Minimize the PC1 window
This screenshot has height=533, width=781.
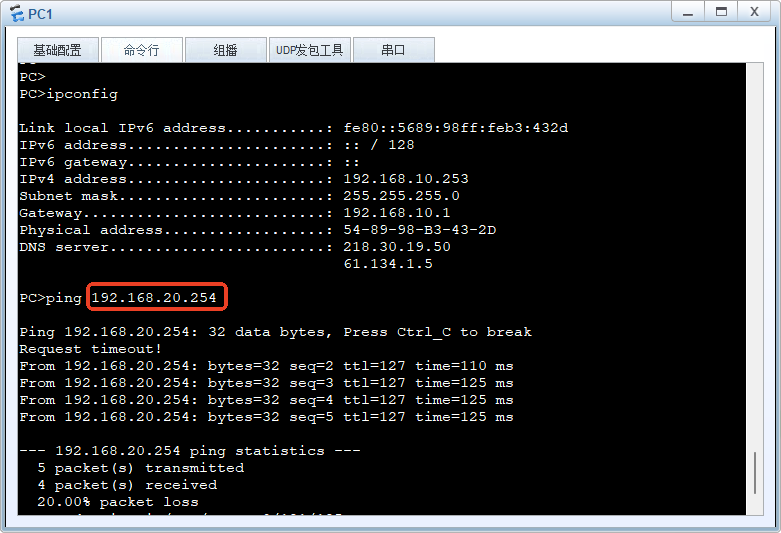point(688,12)
